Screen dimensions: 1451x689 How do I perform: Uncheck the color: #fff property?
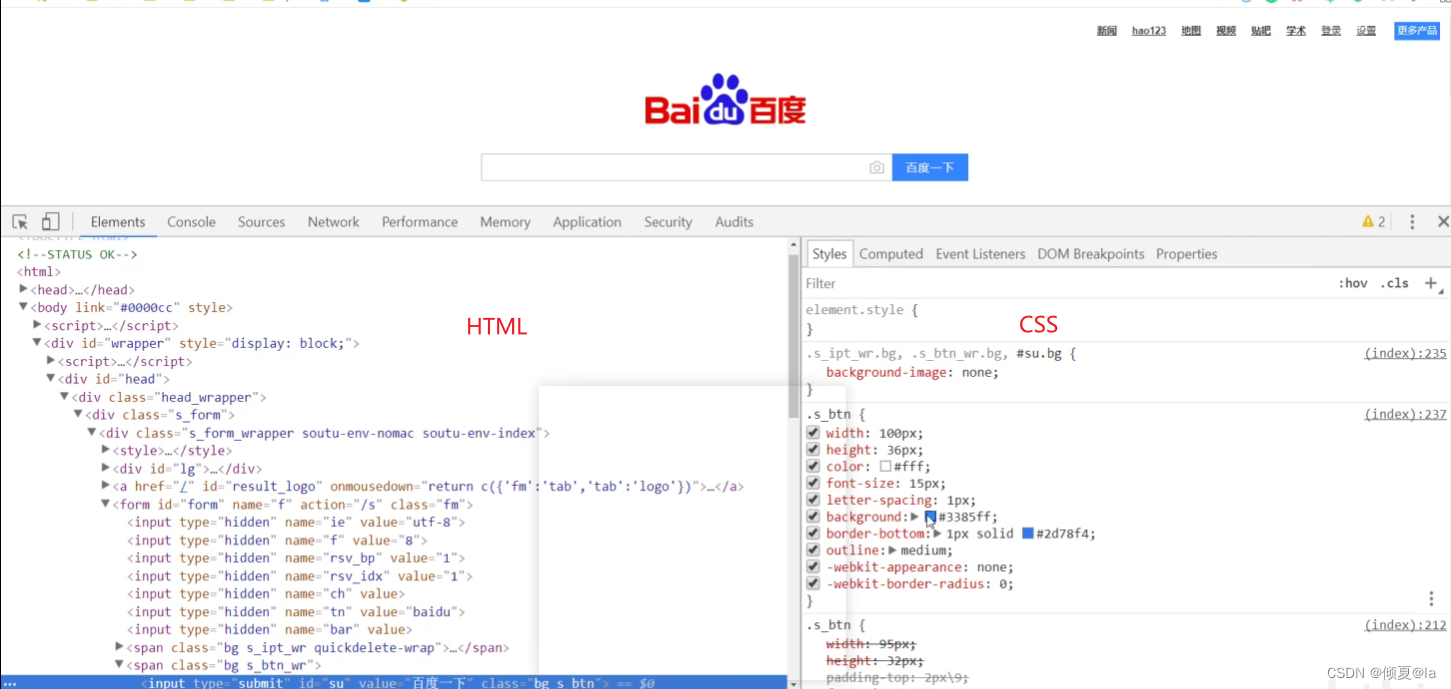point(814,467)
